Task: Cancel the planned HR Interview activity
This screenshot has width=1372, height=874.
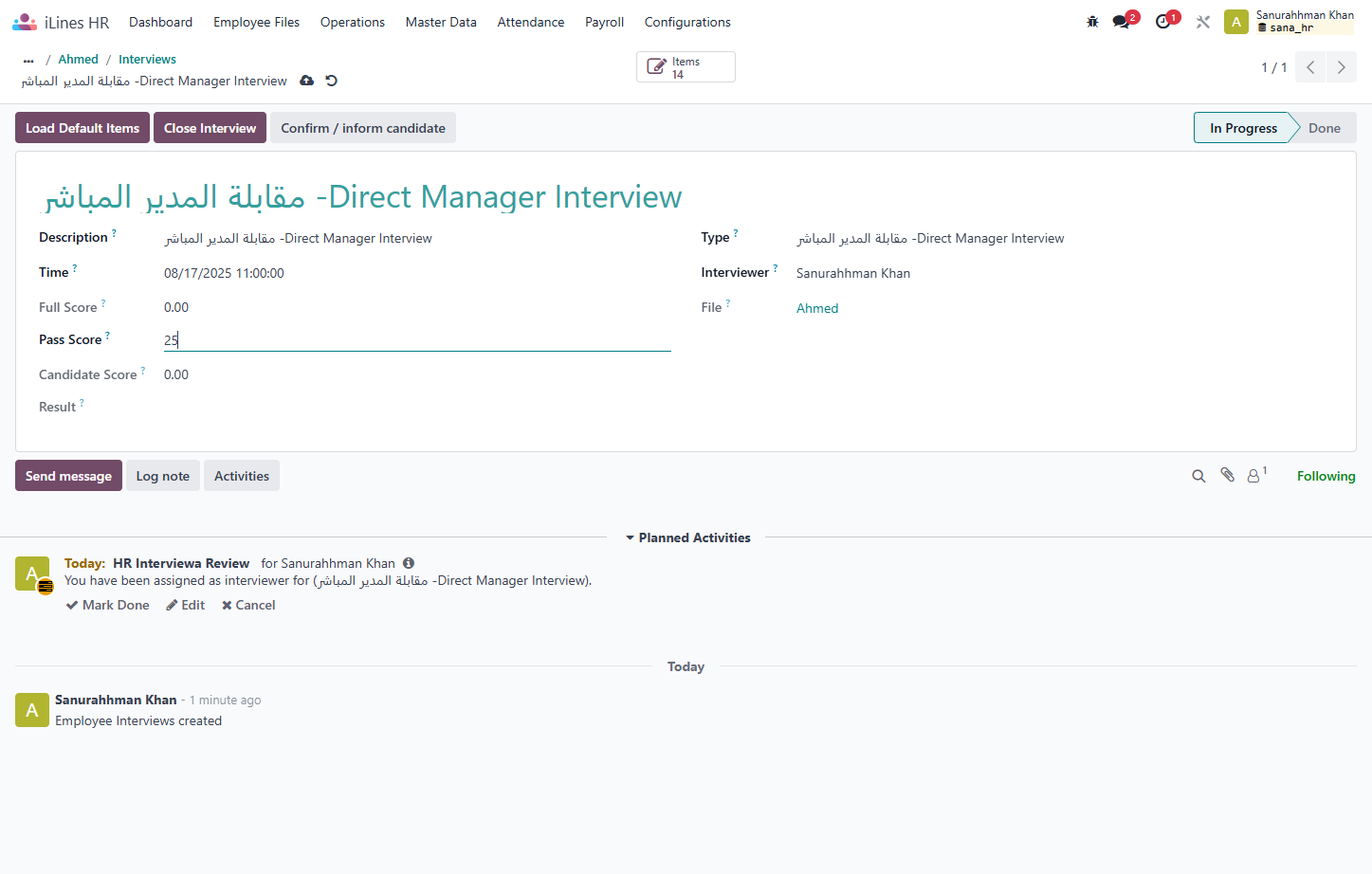Action: pyautogui.click(x=248, y=605)
